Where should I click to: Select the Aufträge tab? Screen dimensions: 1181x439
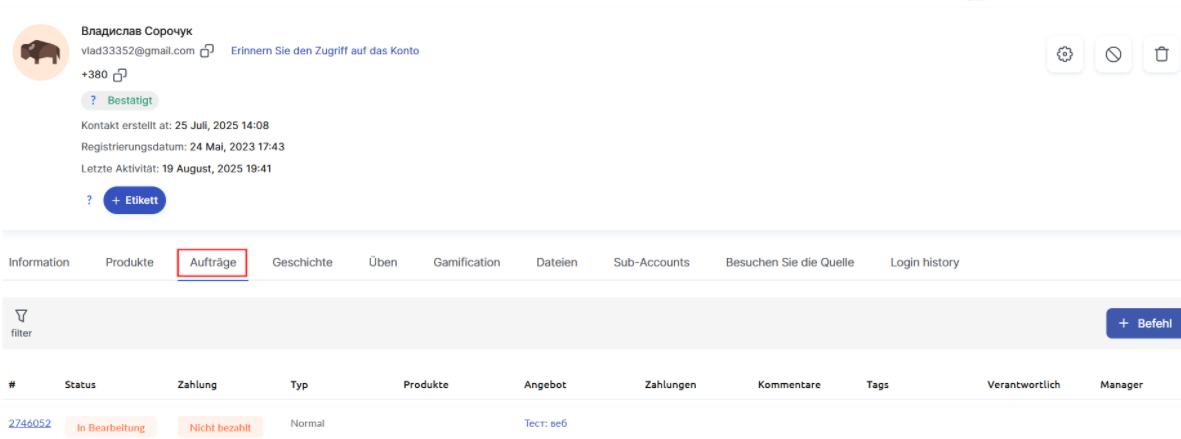[x=213, y=263]
